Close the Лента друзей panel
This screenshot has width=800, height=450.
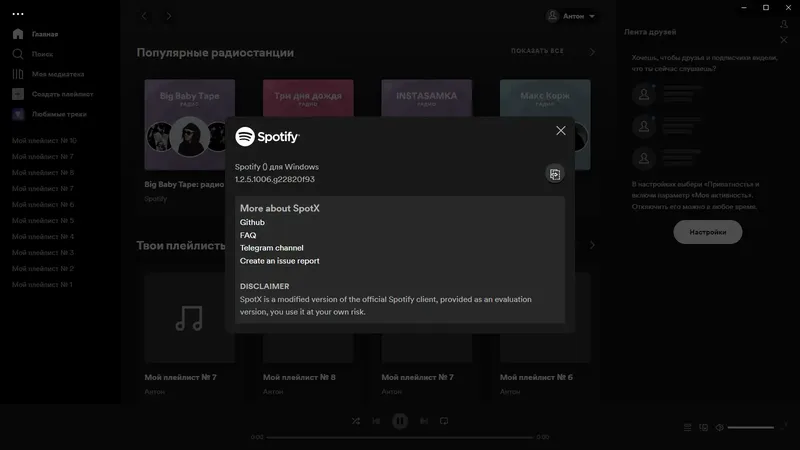coord(784,40)
